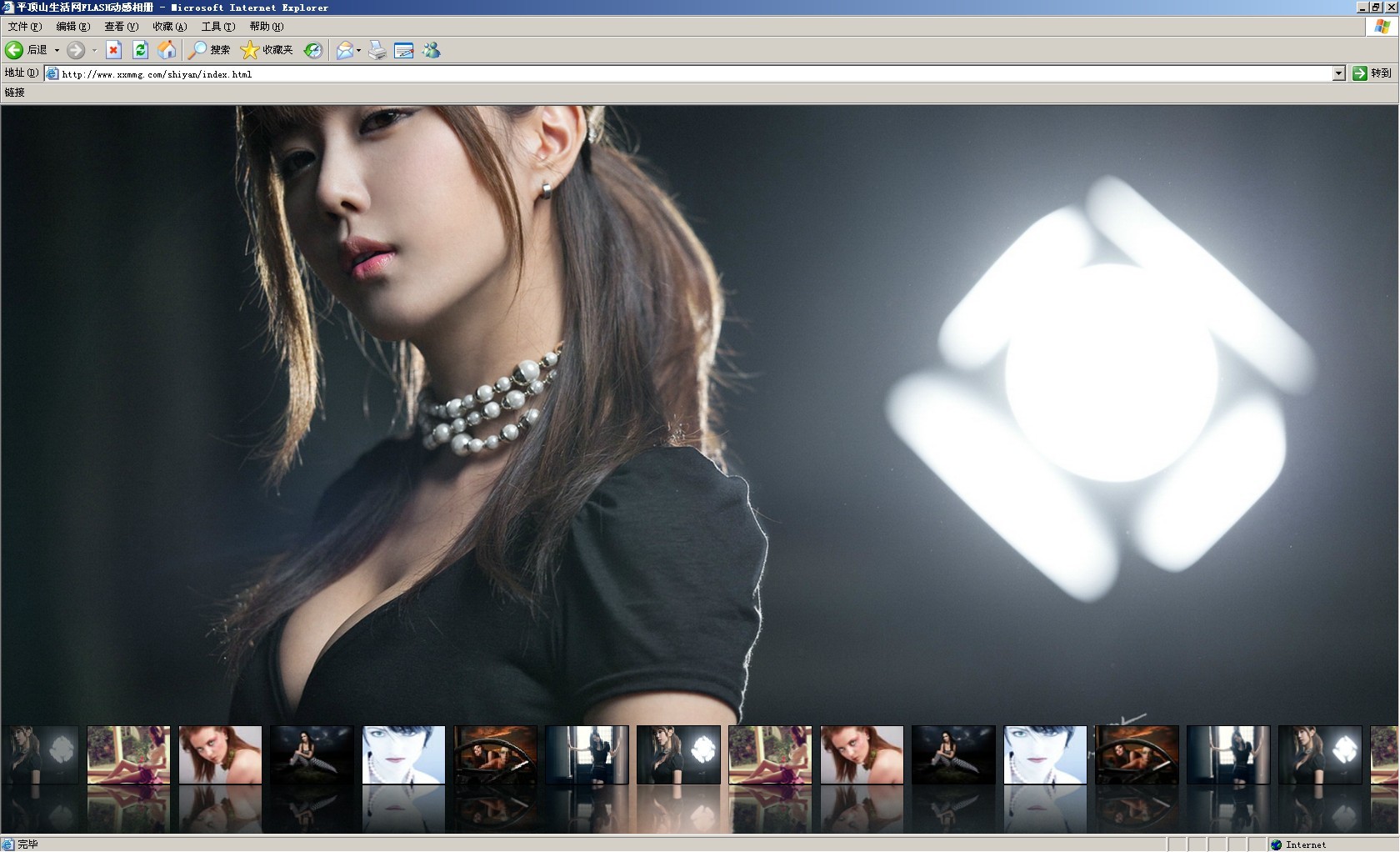Viewport: 1400px width, 852px height.
Task: Open the 收藏夹 favorites pane
Action: 267,50
